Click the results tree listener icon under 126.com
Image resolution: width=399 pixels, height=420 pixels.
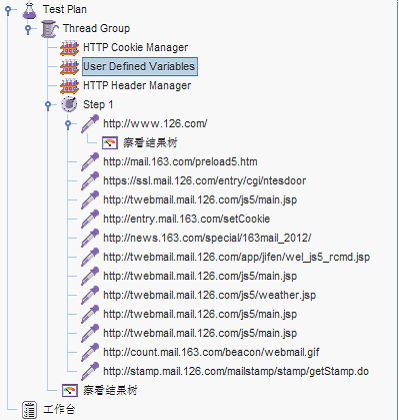coord(110,143)
